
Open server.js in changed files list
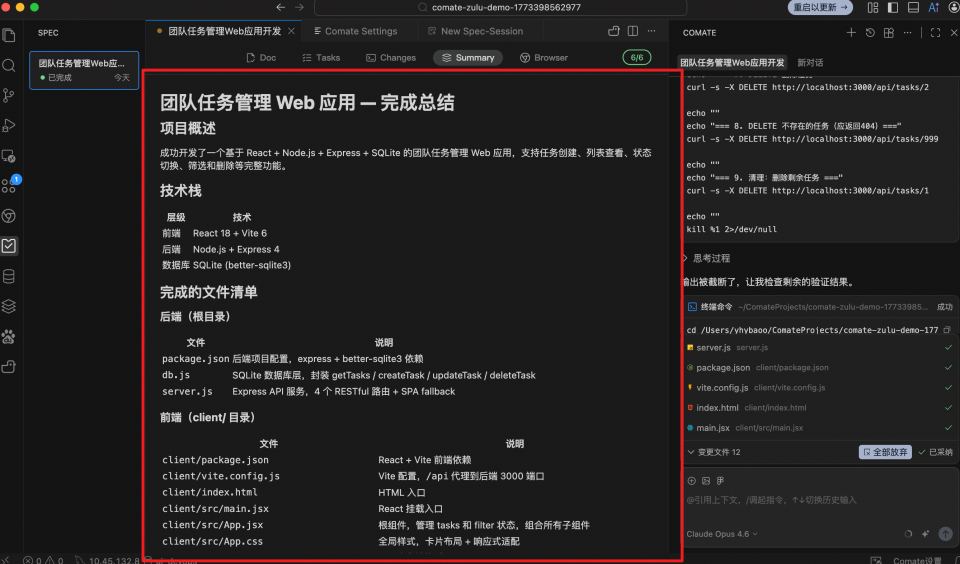pos(819,347)
